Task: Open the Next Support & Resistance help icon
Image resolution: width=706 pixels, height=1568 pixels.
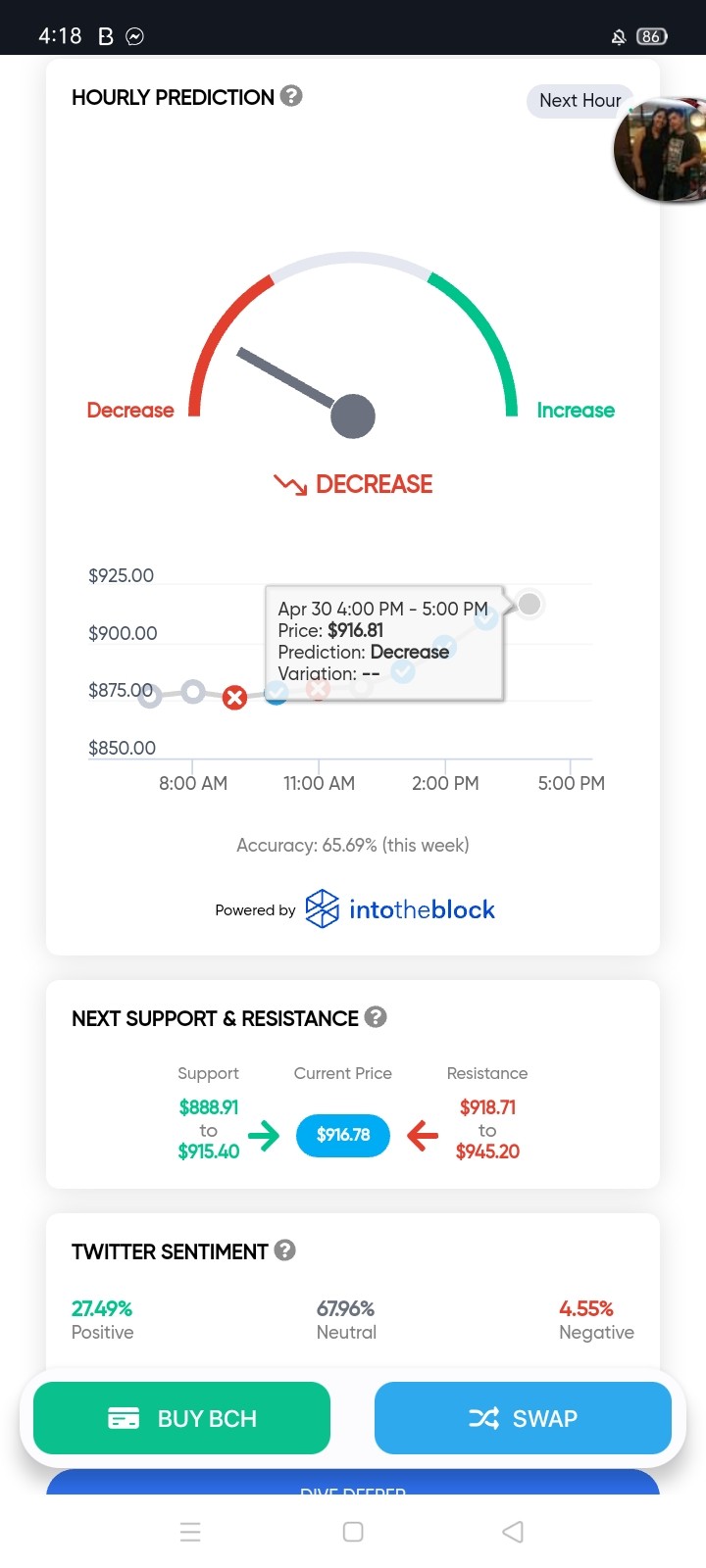Action: coord(376,1017)
